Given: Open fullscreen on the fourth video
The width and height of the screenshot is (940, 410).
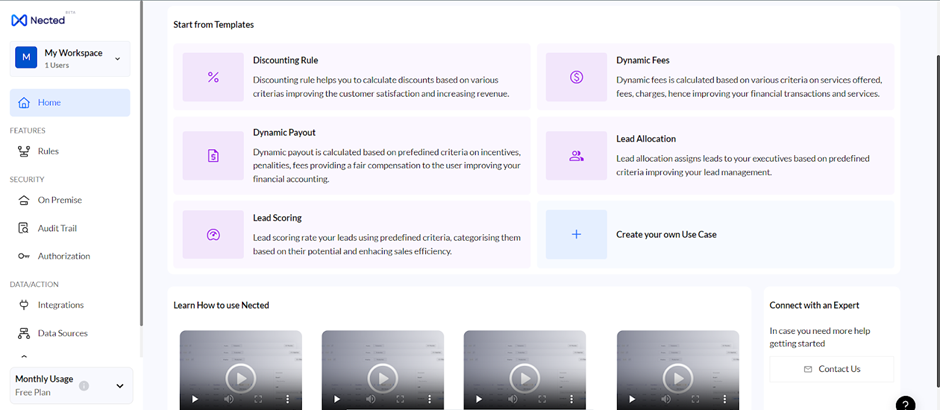Looking at the screenshot, I should click(695, 399).
